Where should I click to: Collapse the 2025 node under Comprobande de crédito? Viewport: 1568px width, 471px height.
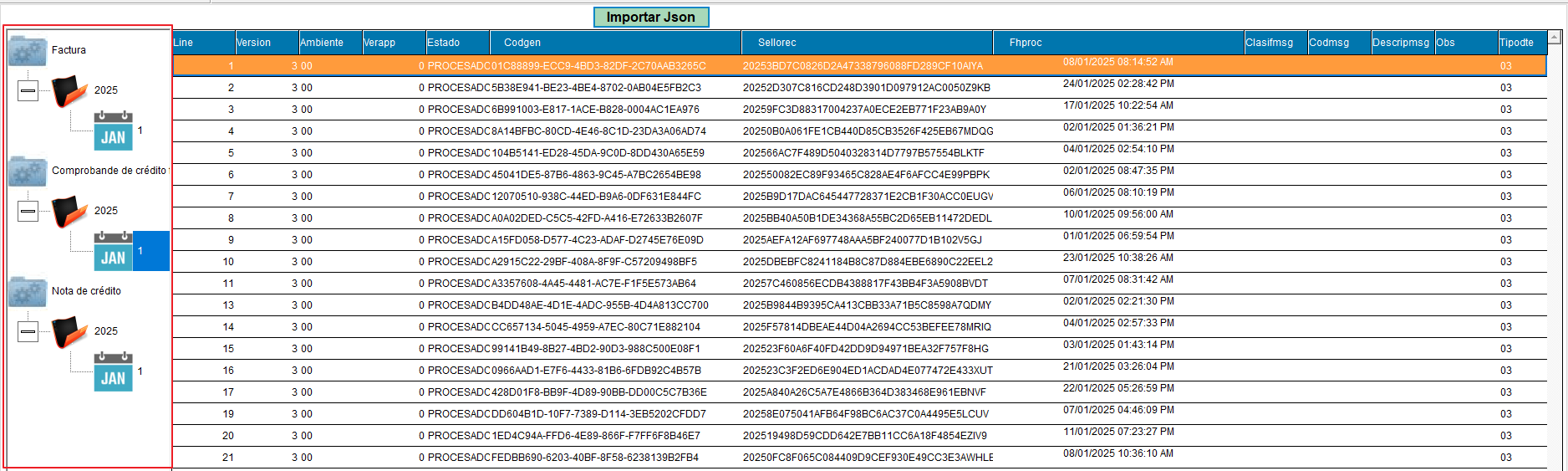click(28, 211)
